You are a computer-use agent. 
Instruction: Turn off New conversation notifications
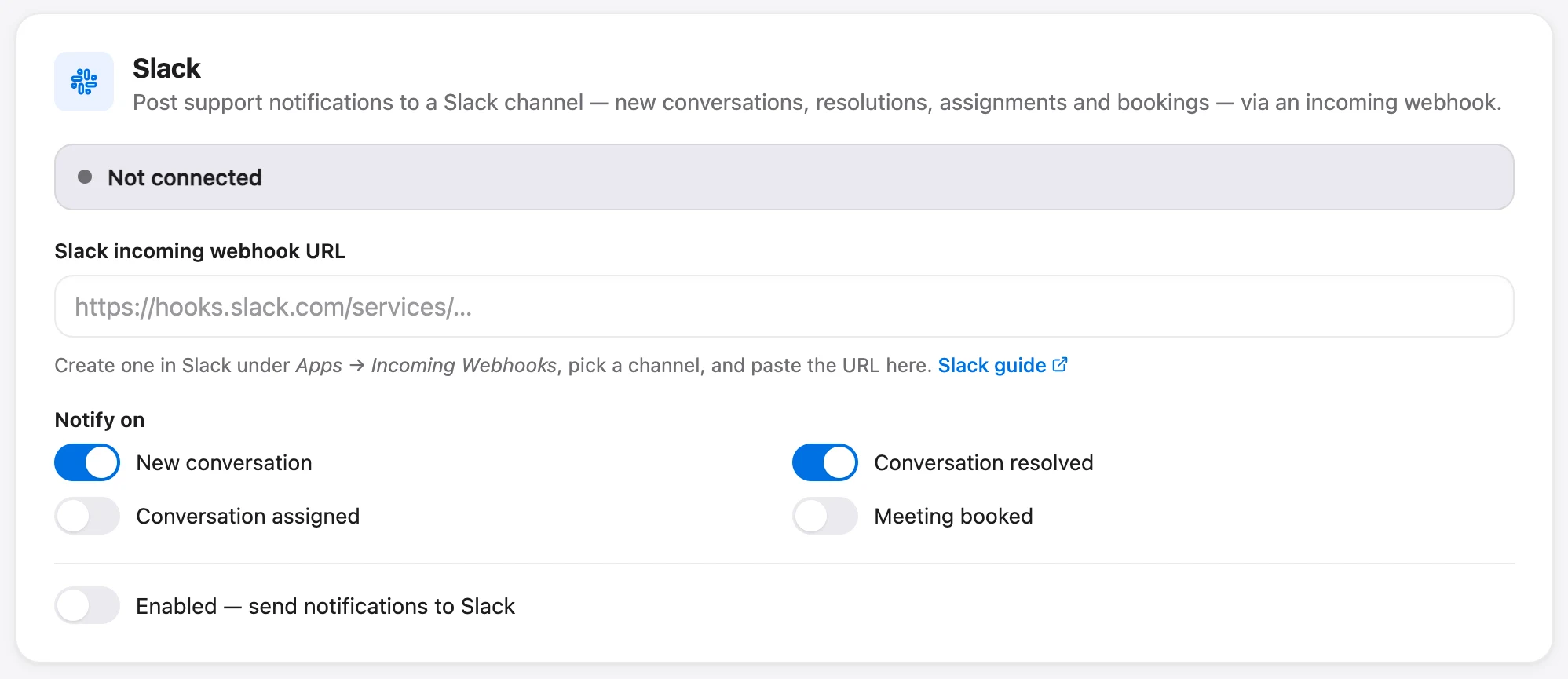click(x=87, y=462)
